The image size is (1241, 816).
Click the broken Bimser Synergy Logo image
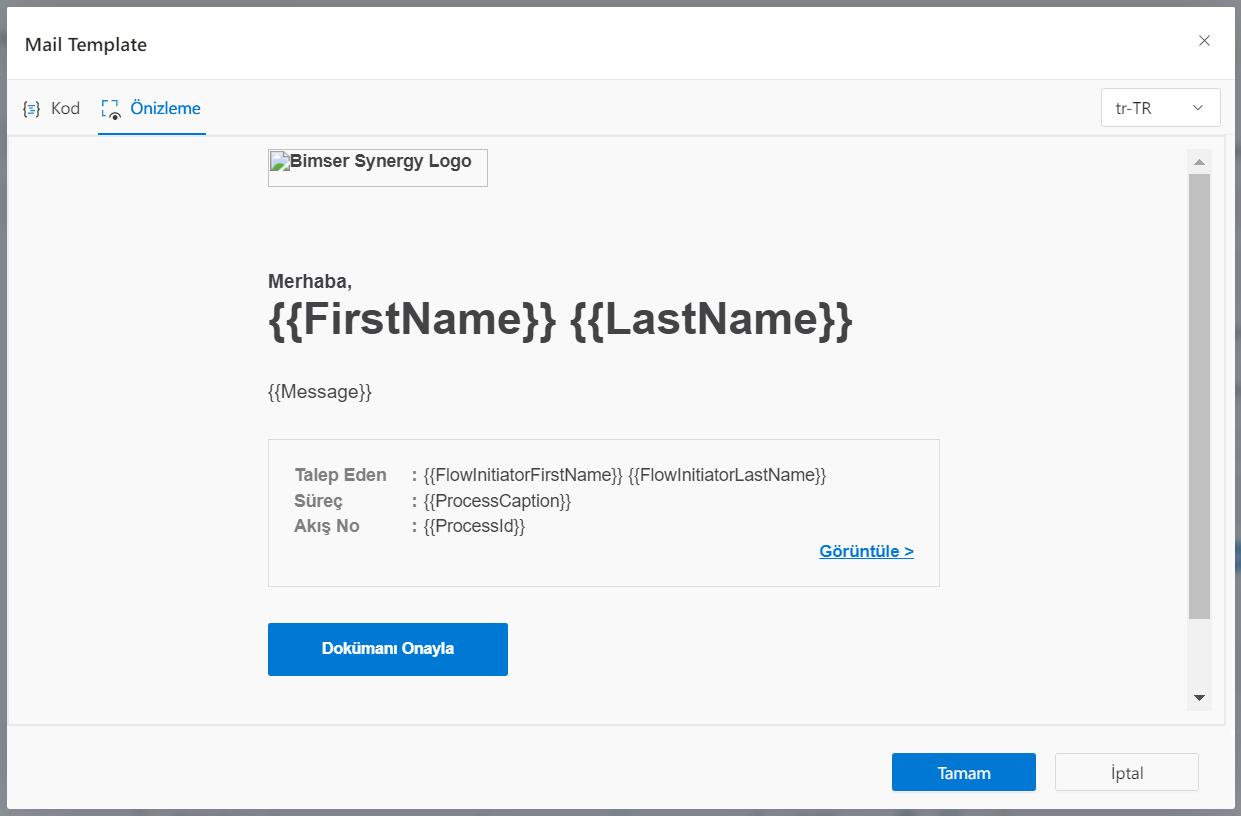pyautogui.click(x=377, y=167)
